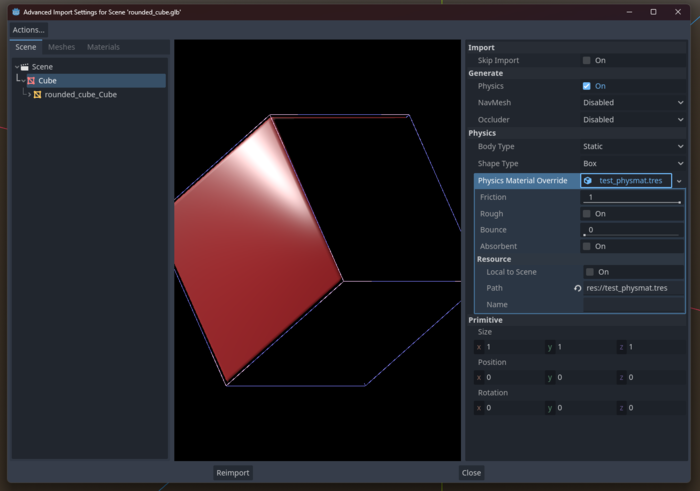Click the Scene clapperboard icon in tree
The image size is (700, 491).
pyautogui.click(x=25, y=67)
